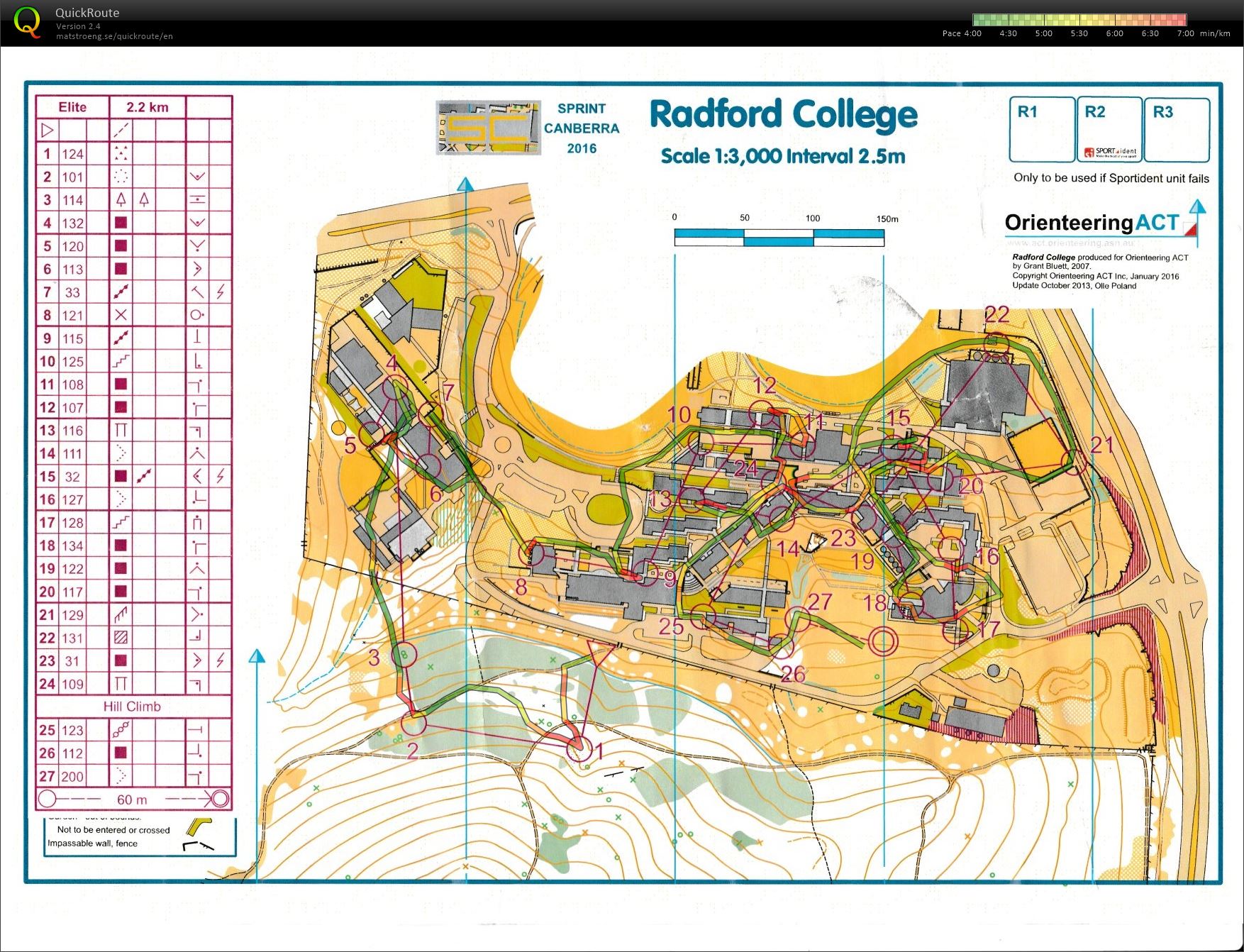Click the Radford College map title
Screen dimensions: 1244x952
click(783, 116)
